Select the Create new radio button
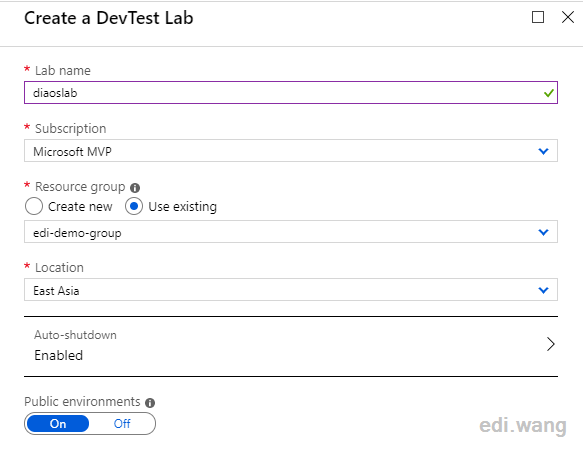583x452 pixels. point(34,206)
